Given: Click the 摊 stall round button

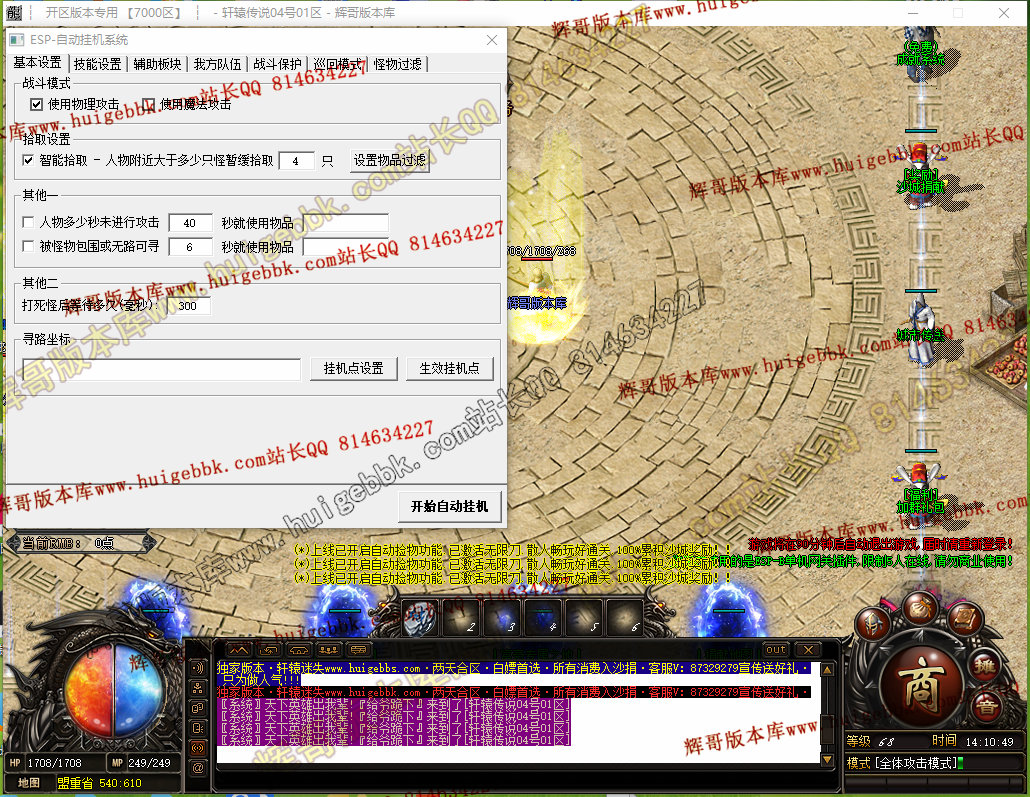Looking at the screenshot, I should (984, 667).
